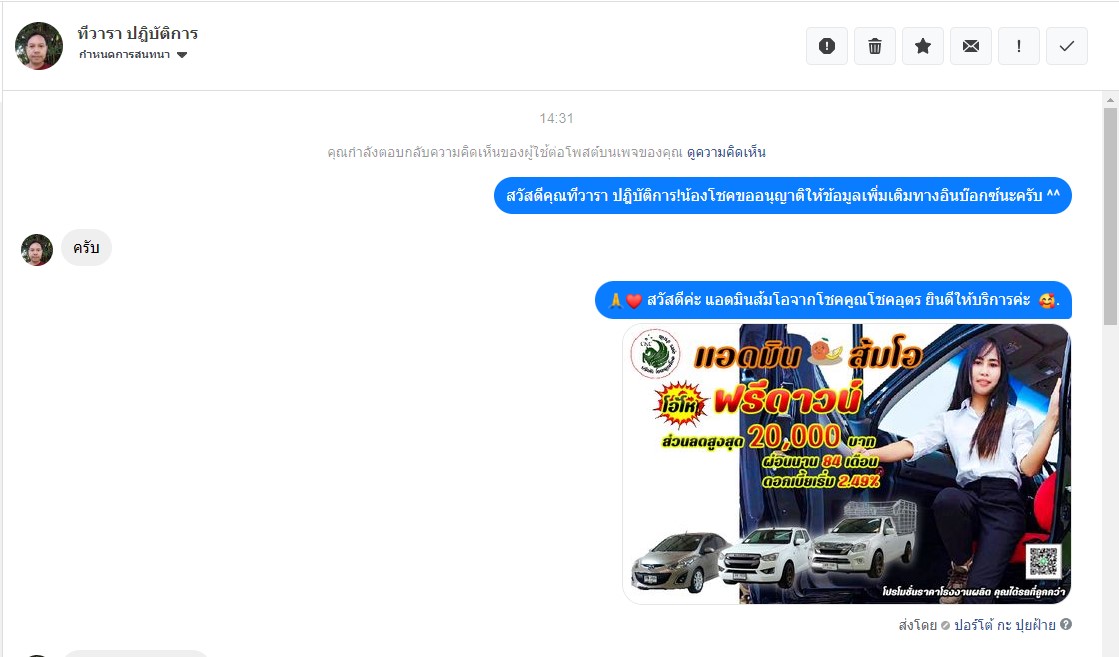Screen dimensions: 1119x657
Task: Click the chat vertical scrollbar thumb
Action: point(1110,217)
